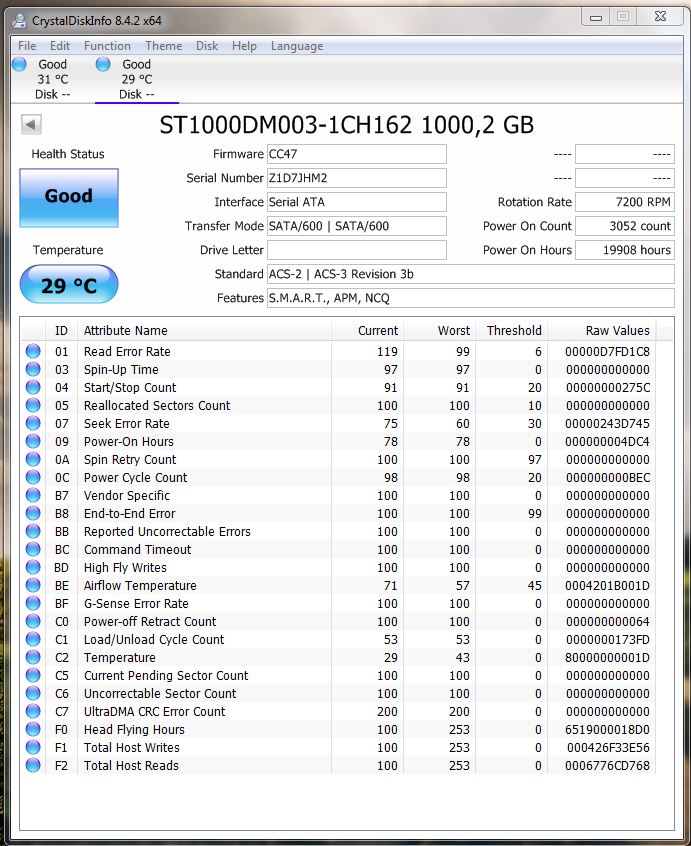691x846 pixels.
Task: Click the Interface field Serial ATA
Action: click(x=357, y=202)
